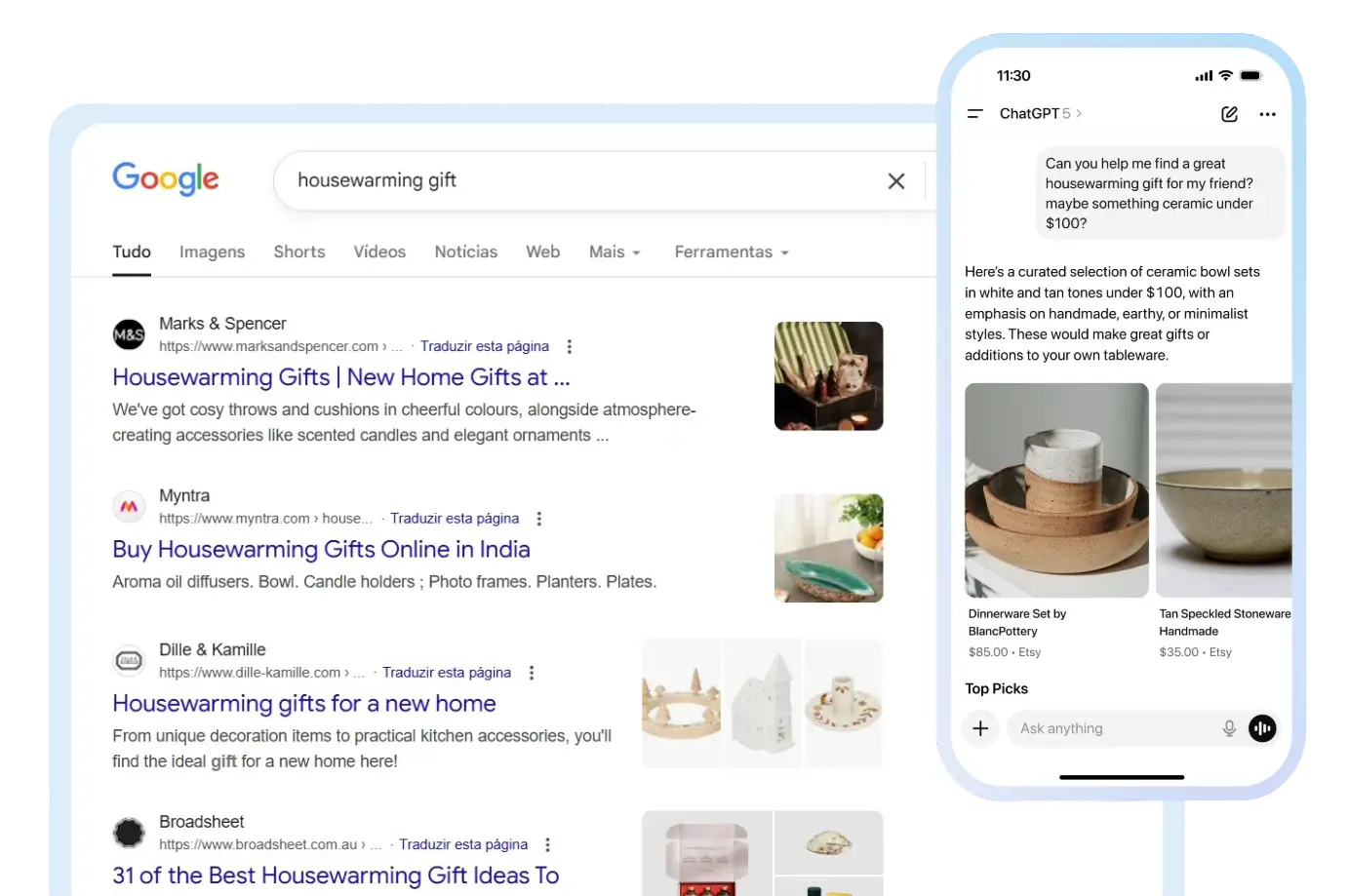Click Traduzir esta página for the Myntra result

coord(455,518)
